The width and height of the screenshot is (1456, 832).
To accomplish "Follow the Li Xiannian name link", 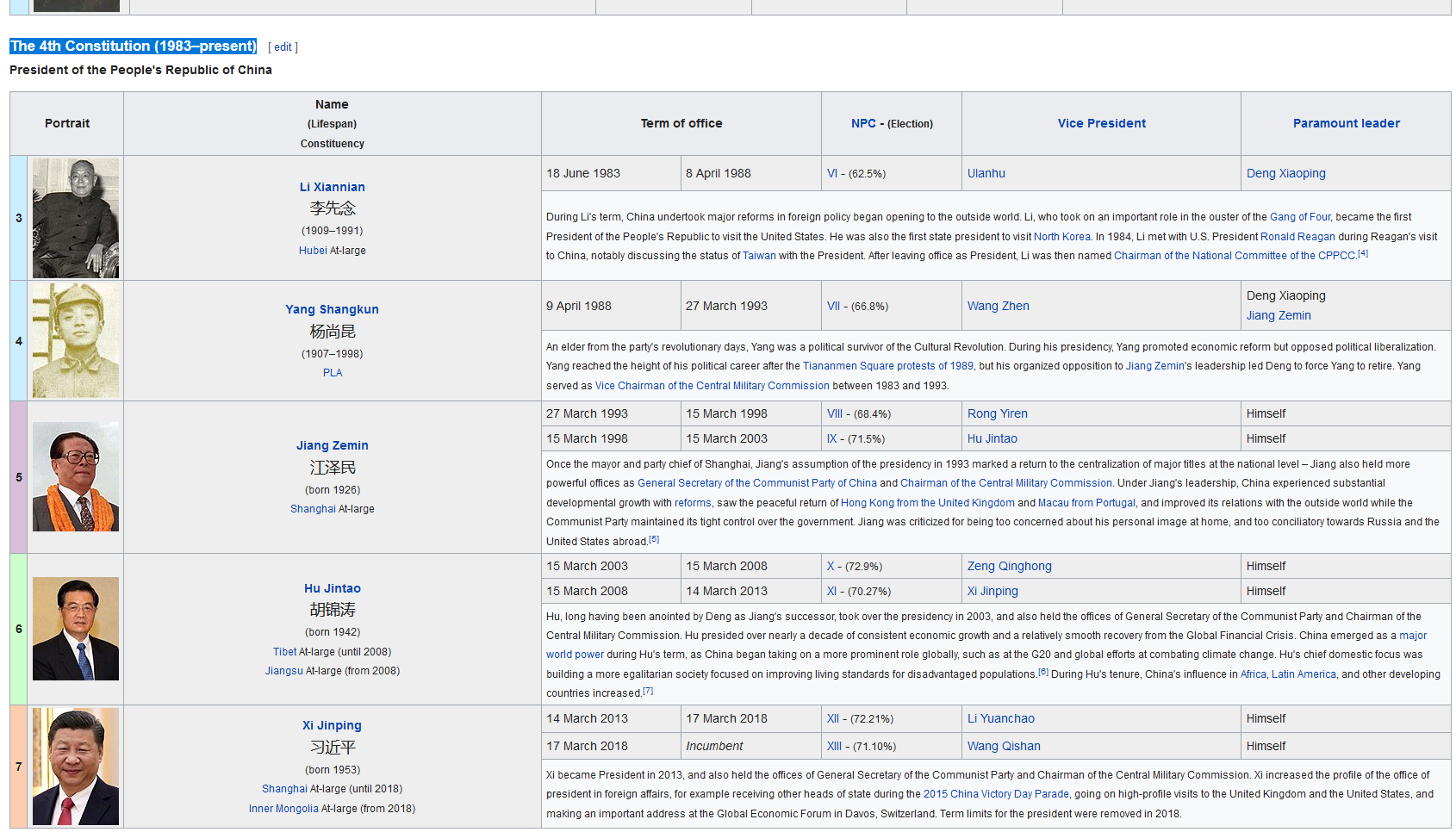I will 333,187.
